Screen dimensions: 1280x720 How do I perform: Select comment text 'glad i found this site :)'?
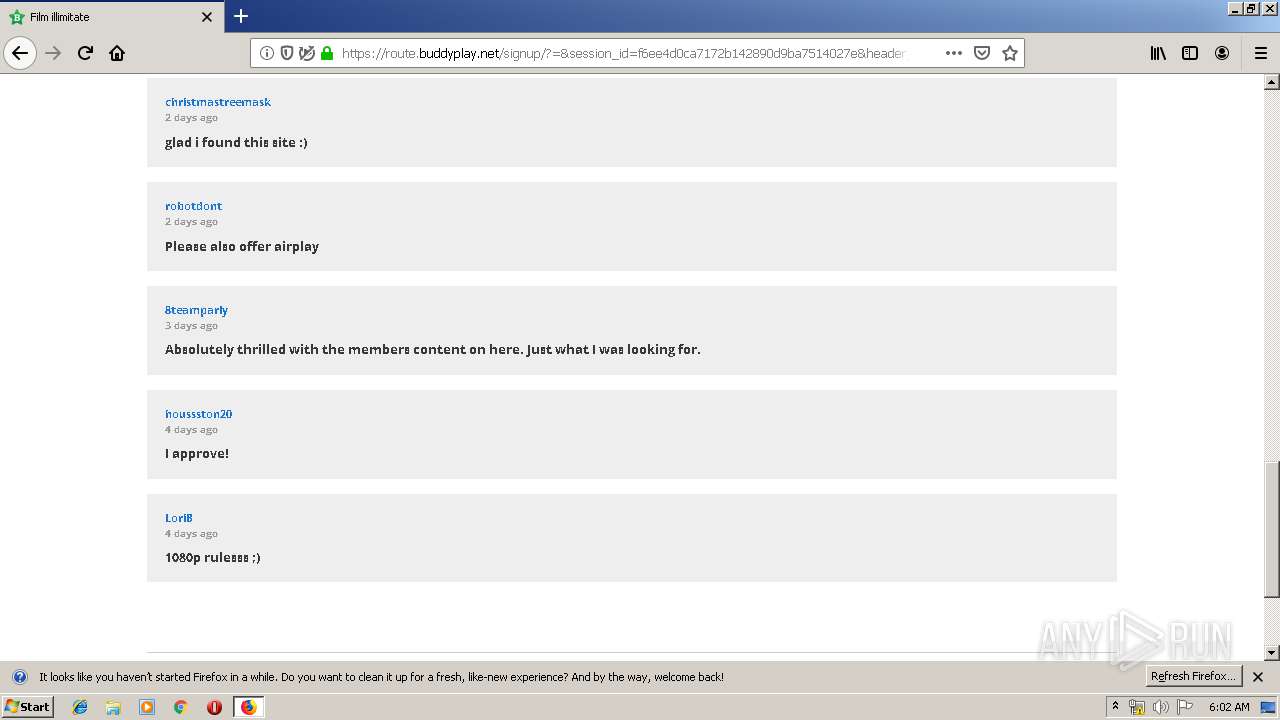[x=236, y=142]
